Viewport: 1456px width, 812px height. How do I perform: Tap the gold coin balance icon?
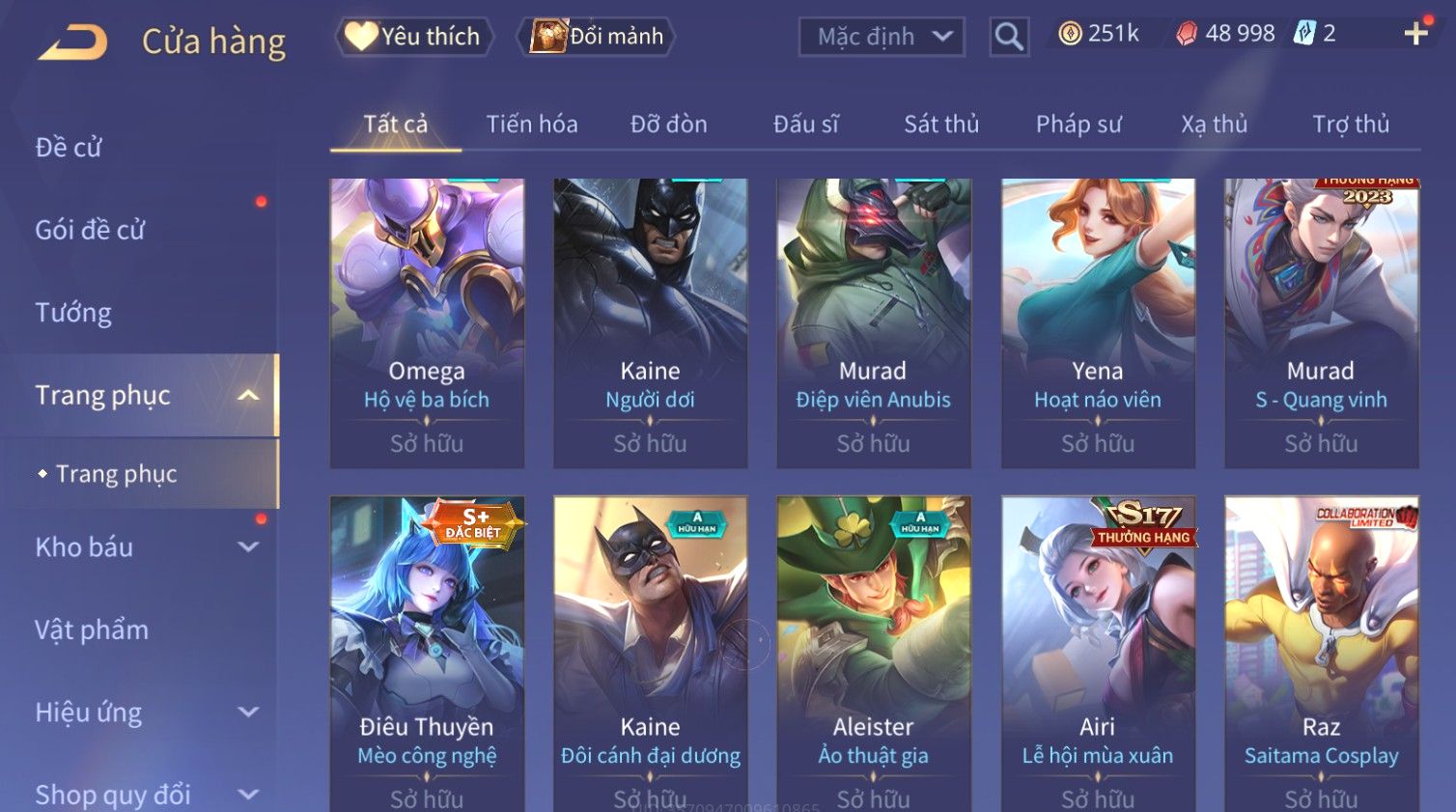click(x=1070, y=34)
